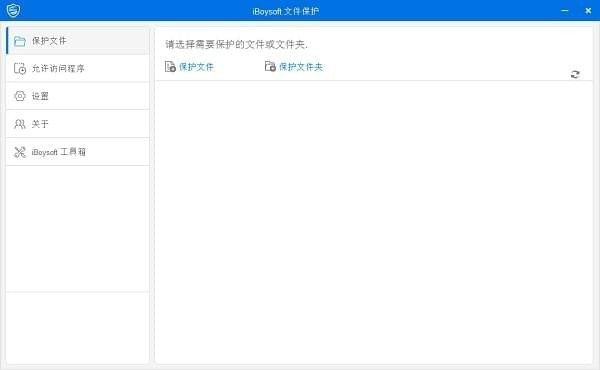Image resolution: width=600 pixels, height=370 pixels.
Task: Close the iBoysoft 文件保护 window
Action: [588, 11]
